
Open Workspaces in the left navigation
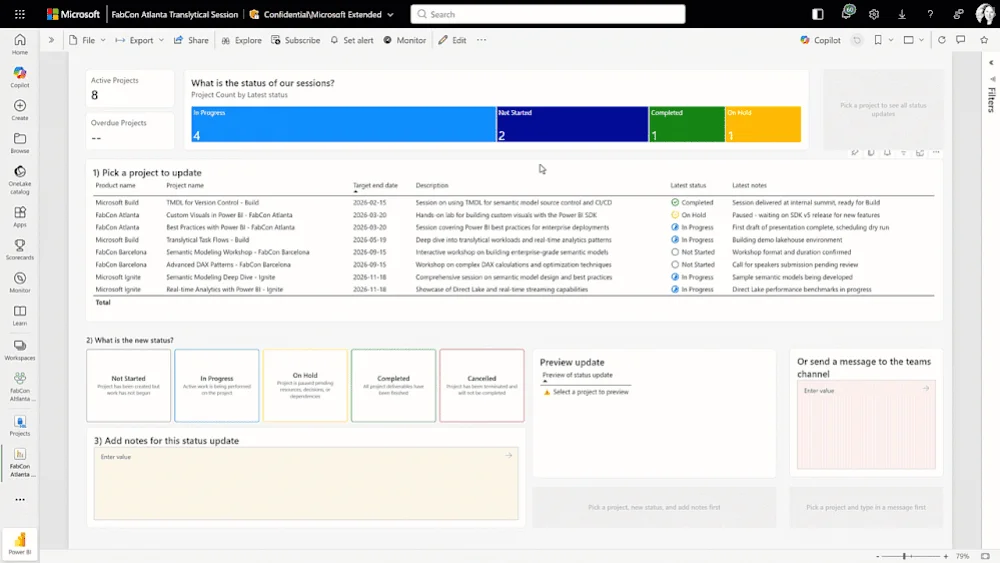[20, 350]
